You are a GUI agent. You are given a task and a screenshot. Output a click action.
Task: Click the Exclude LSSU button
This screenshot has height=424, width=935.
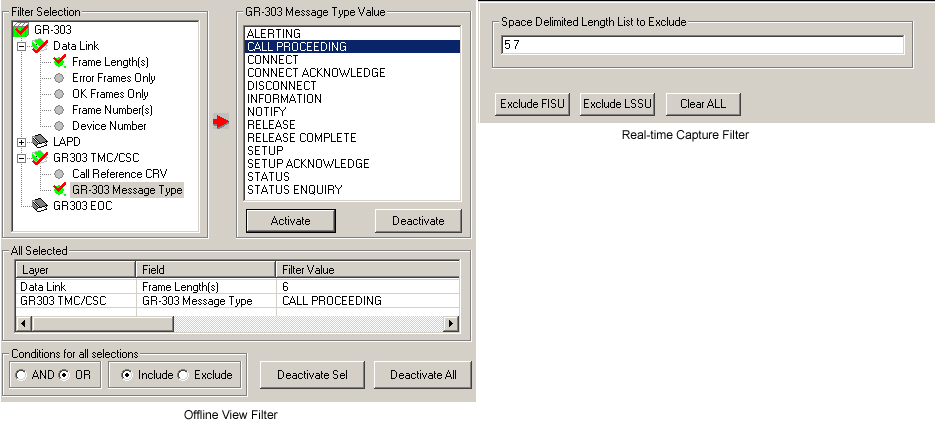(x=618, y=104)
